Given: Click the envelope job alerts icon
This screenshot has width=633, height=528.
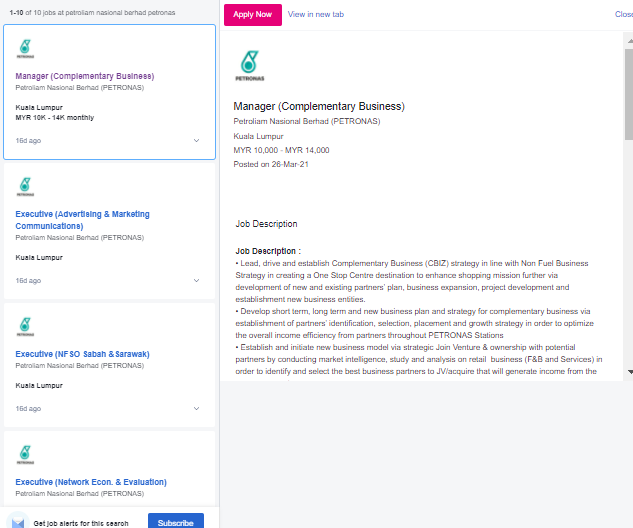Looking at the screenshot, I should 17,522.
